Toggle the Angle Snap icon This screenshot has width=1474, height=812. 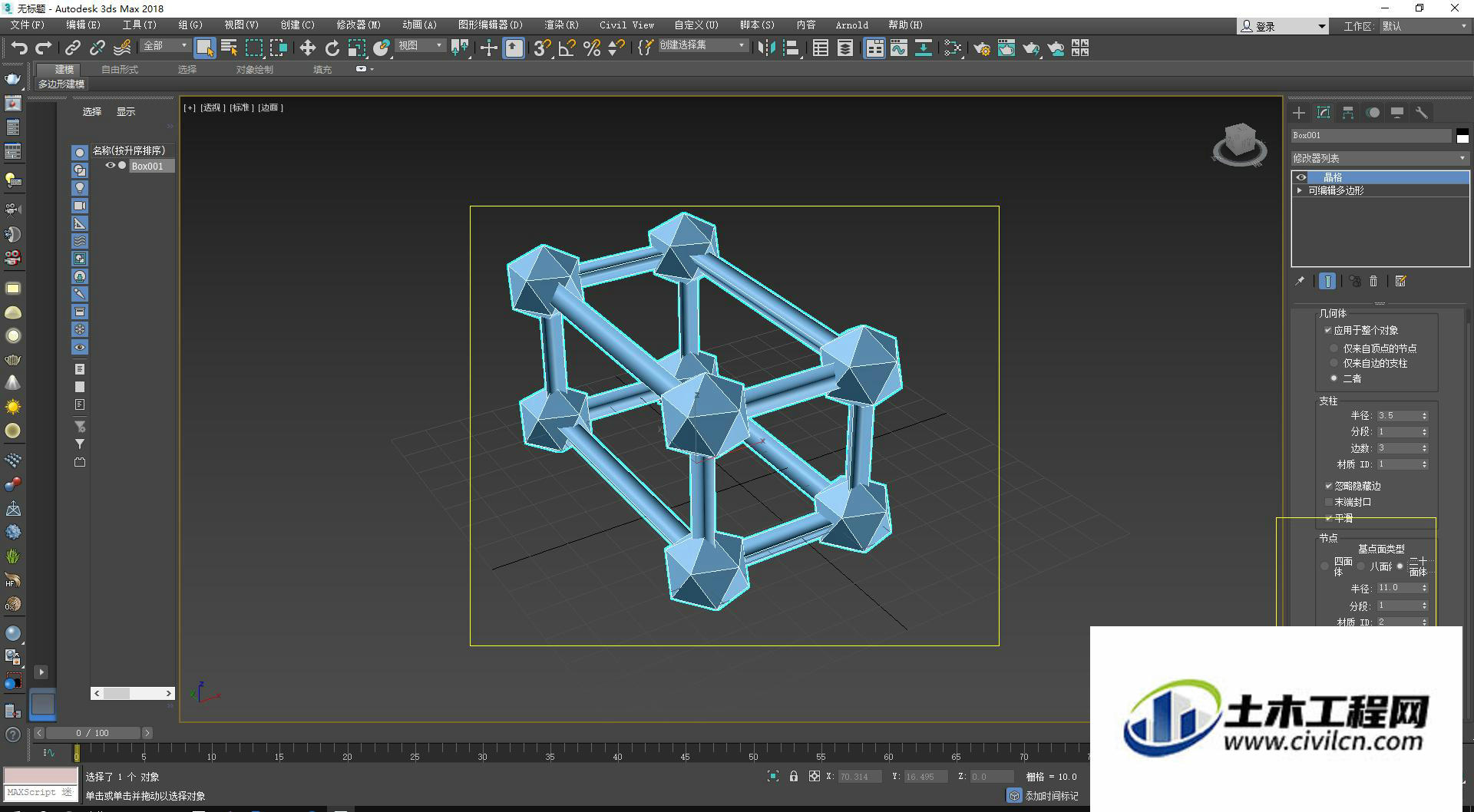coord(567,48)
